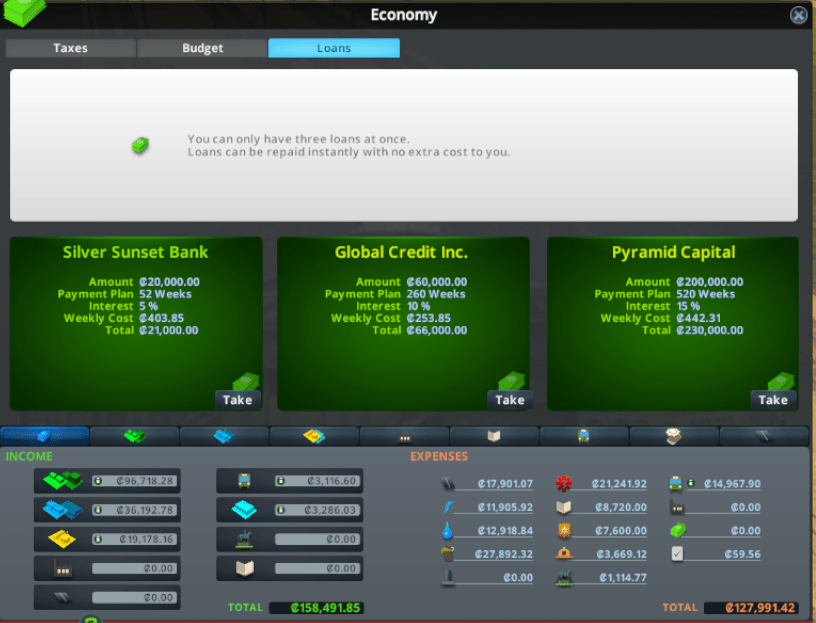Click the Weekly Cost 442.31 line
Viewport: 816px width, 623px height.
(x=661, y=318)
